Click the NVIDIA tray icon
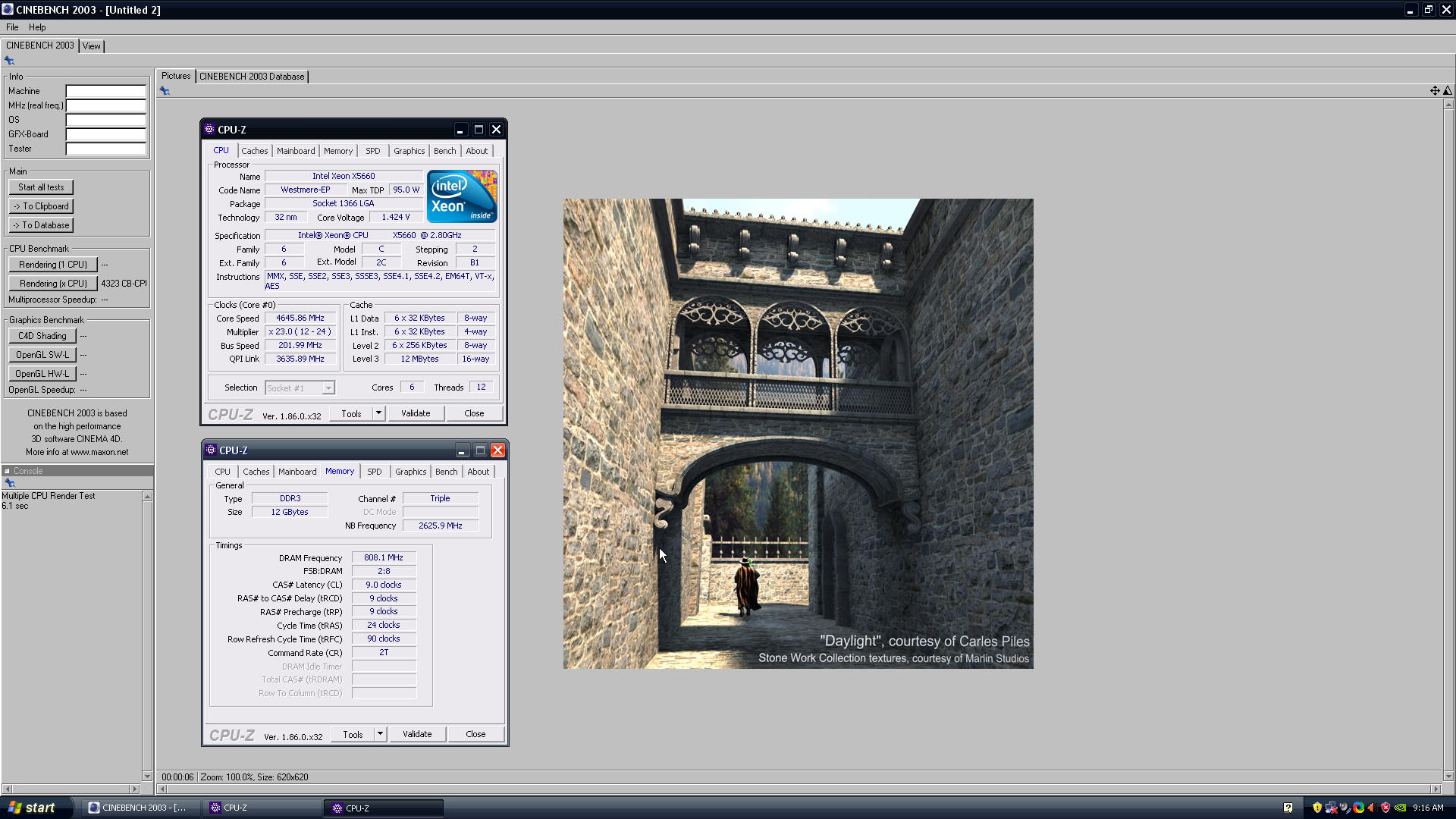 point(1400,808)
